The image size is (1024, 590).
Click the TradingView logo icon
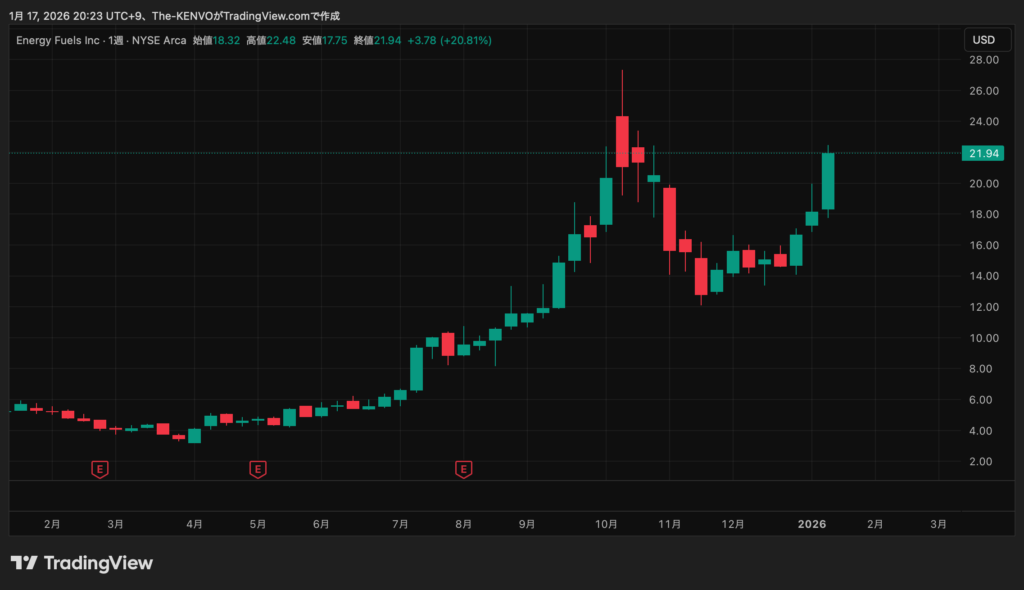(x=24, y=563)
